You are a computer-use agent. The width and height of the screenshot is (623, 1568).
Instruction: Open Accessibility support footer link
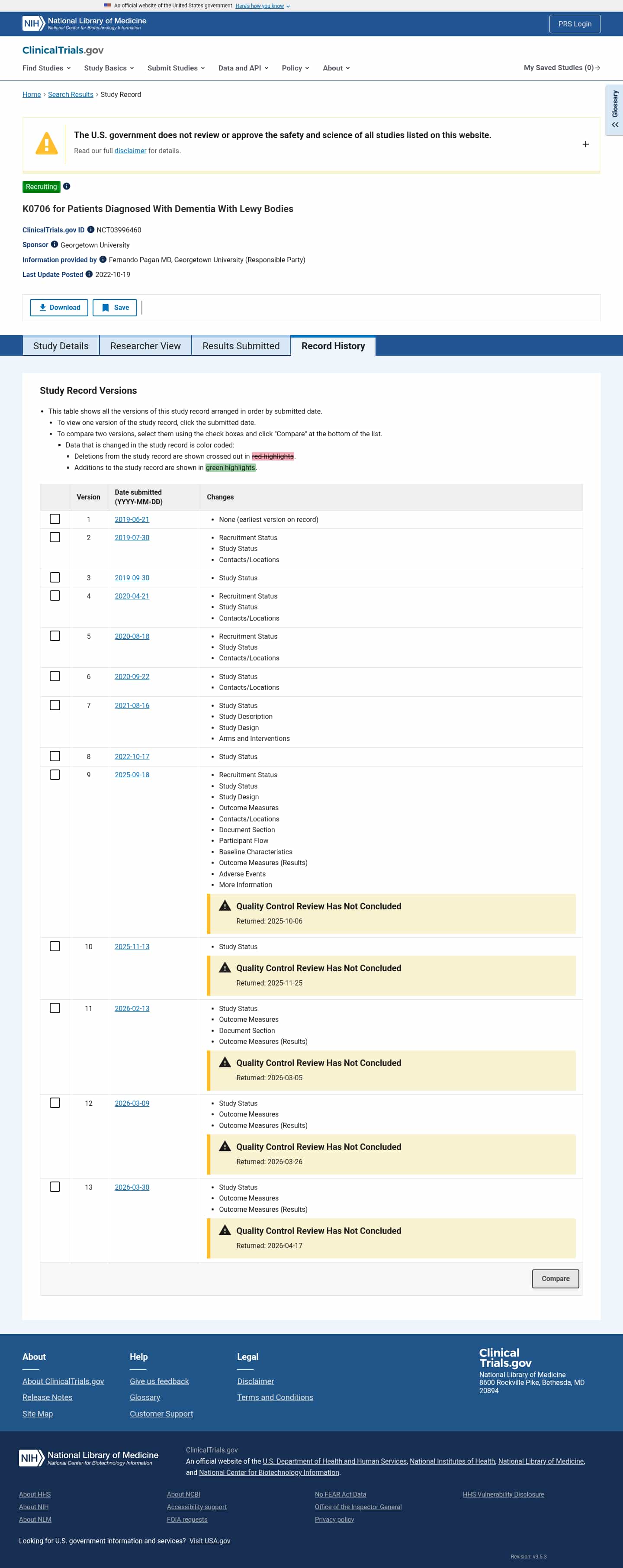(196, 1507)
